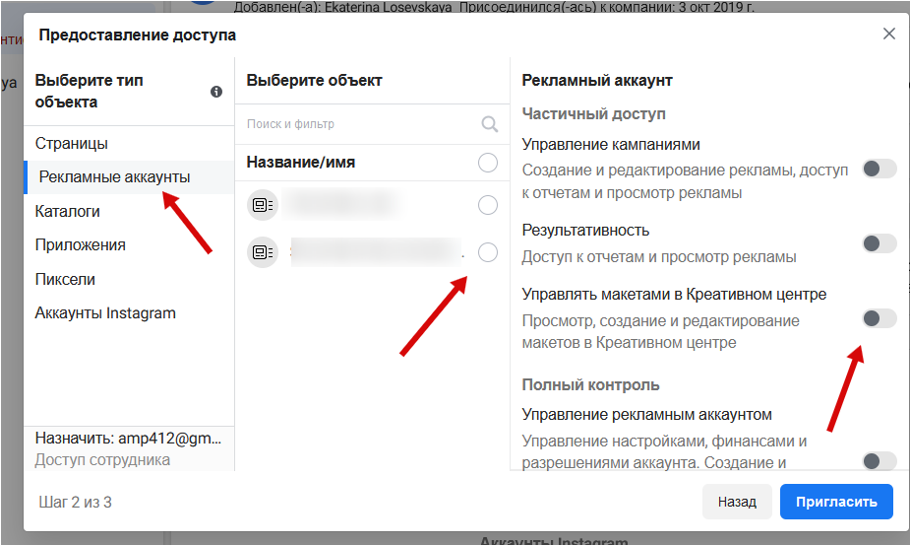Select Пиксели object type

[x=65, y=279]
